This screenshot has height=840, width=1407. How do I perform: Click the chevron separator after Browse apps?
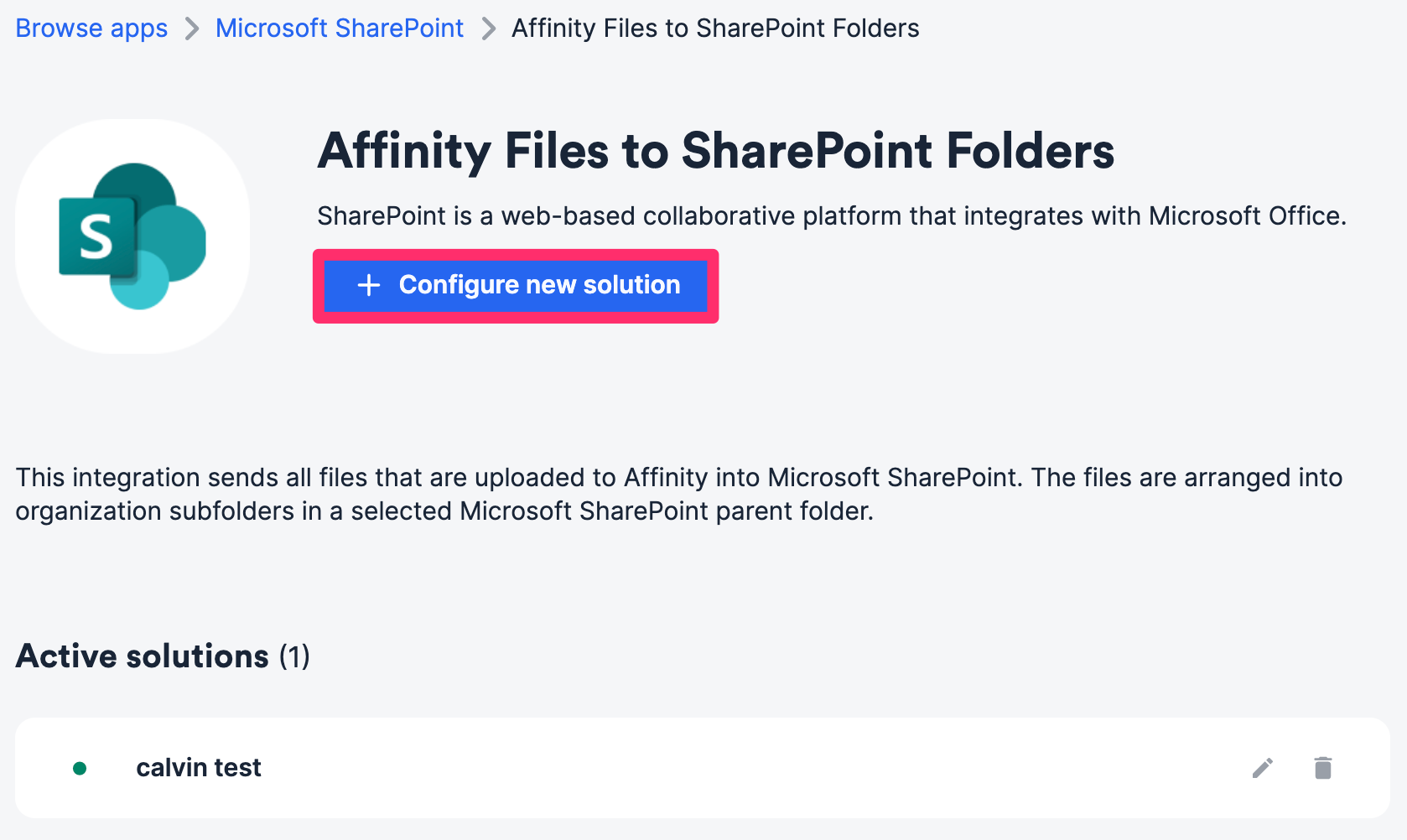[193, 28]
